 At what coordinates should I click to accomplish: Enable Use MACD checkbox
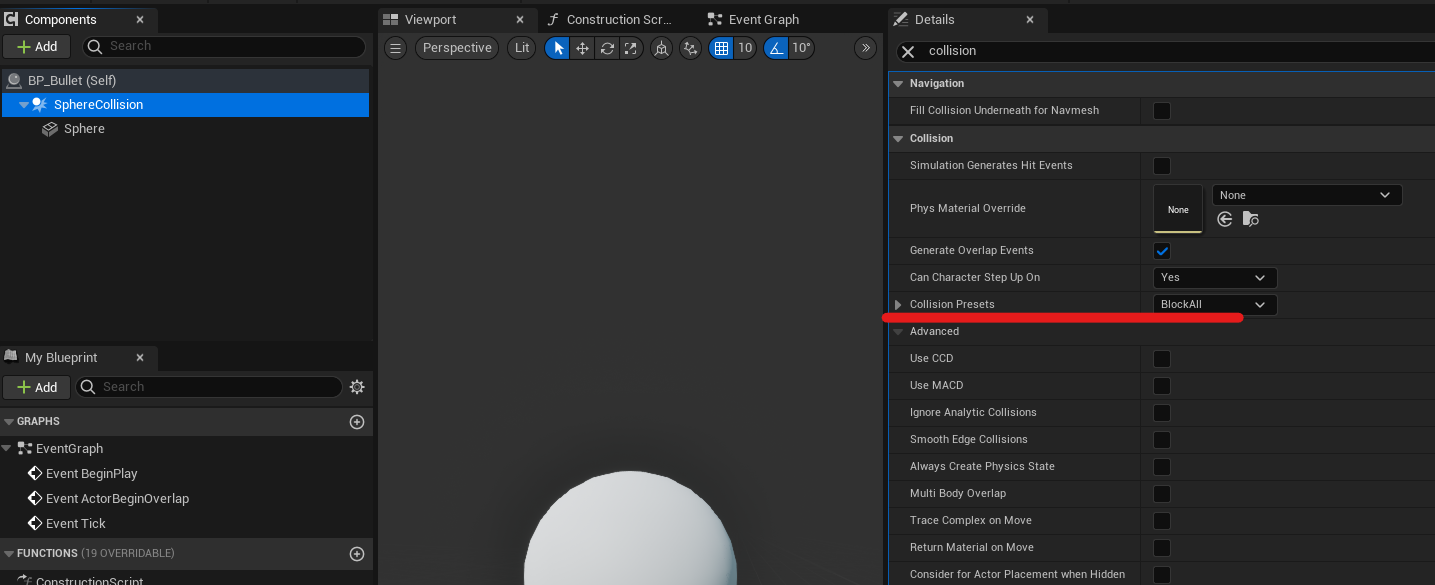[x=1162, y=386]
